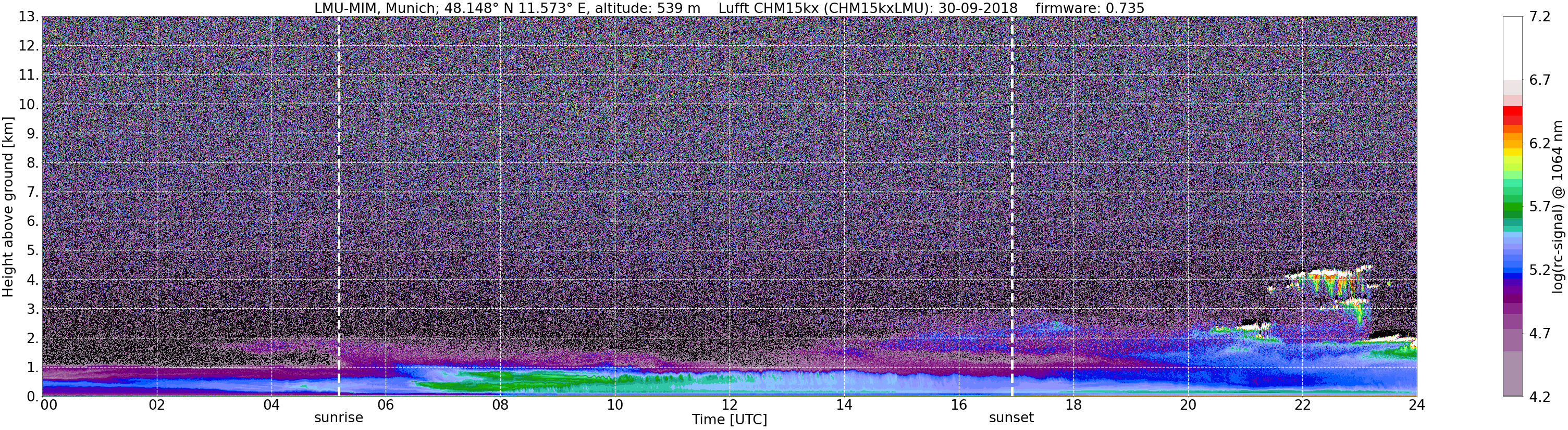Click the 'Time [UTC]' axis label

(729, 420)
